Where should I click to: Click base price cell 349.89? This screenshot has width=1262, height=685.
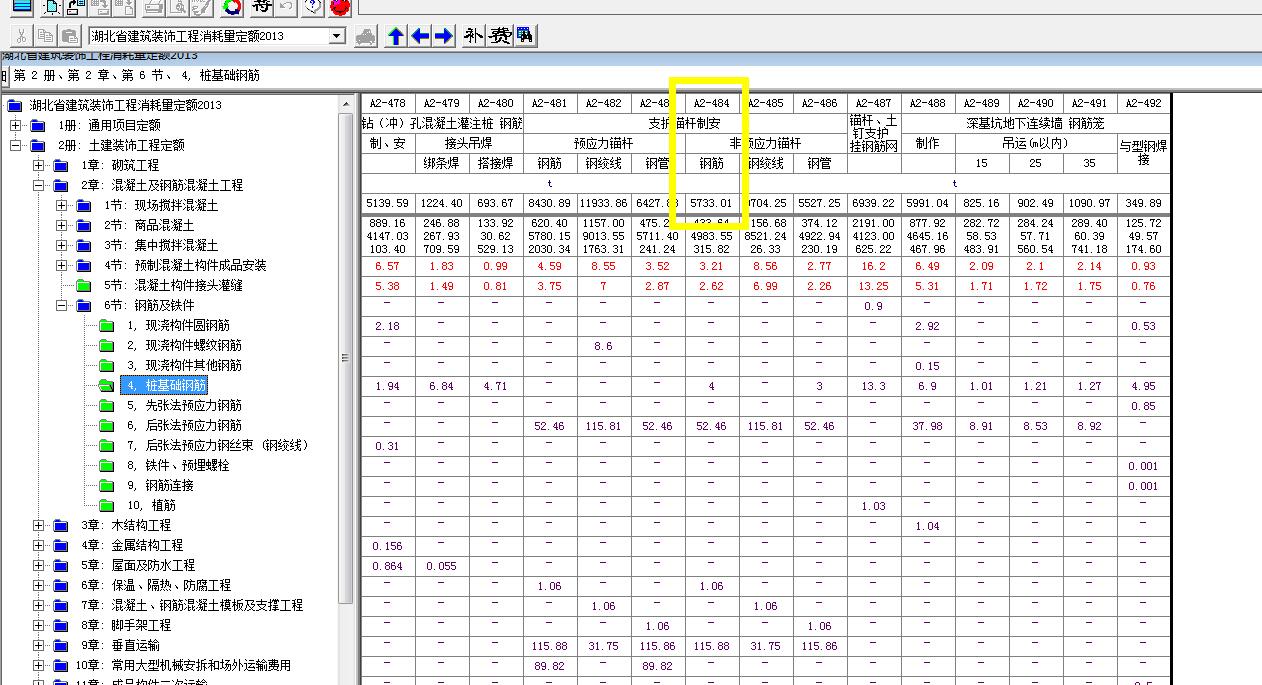pos(1143,203)
